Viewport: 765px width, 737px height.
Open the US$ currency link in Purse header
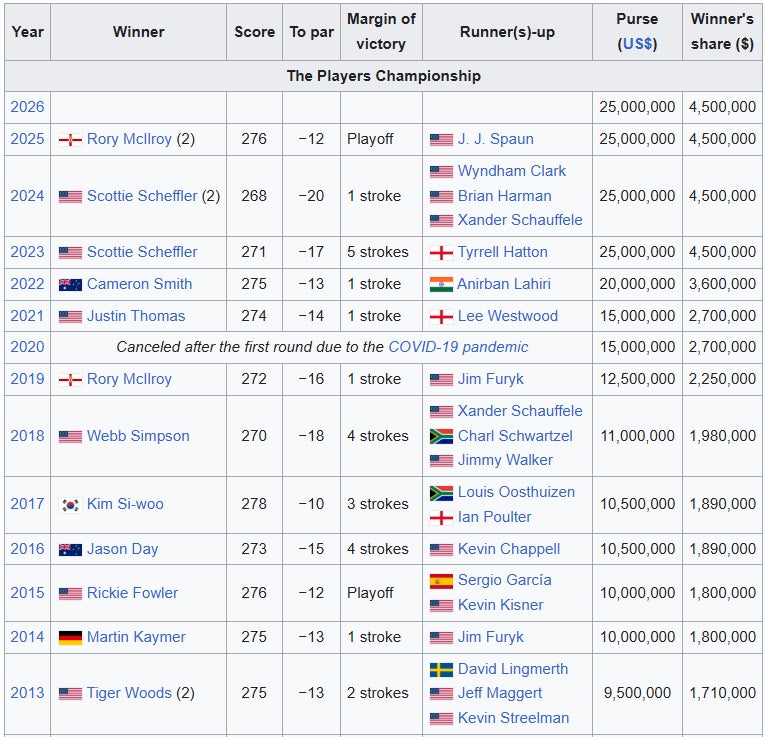pyautogui.click(x=637, y=44)
